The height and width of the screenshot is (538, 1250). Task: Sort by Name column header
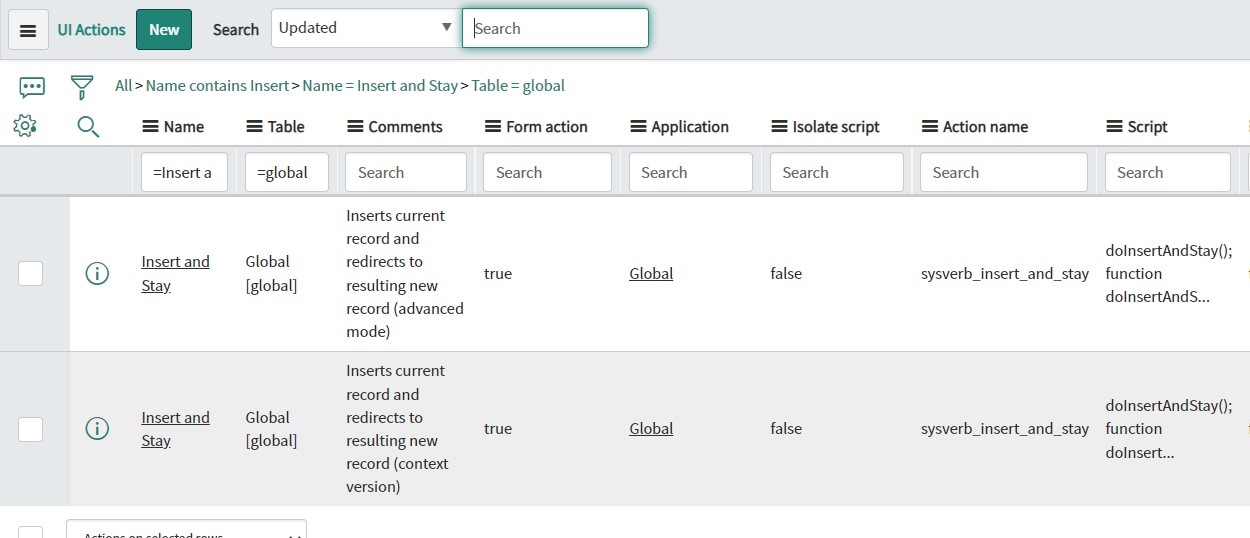coord(184,127)
